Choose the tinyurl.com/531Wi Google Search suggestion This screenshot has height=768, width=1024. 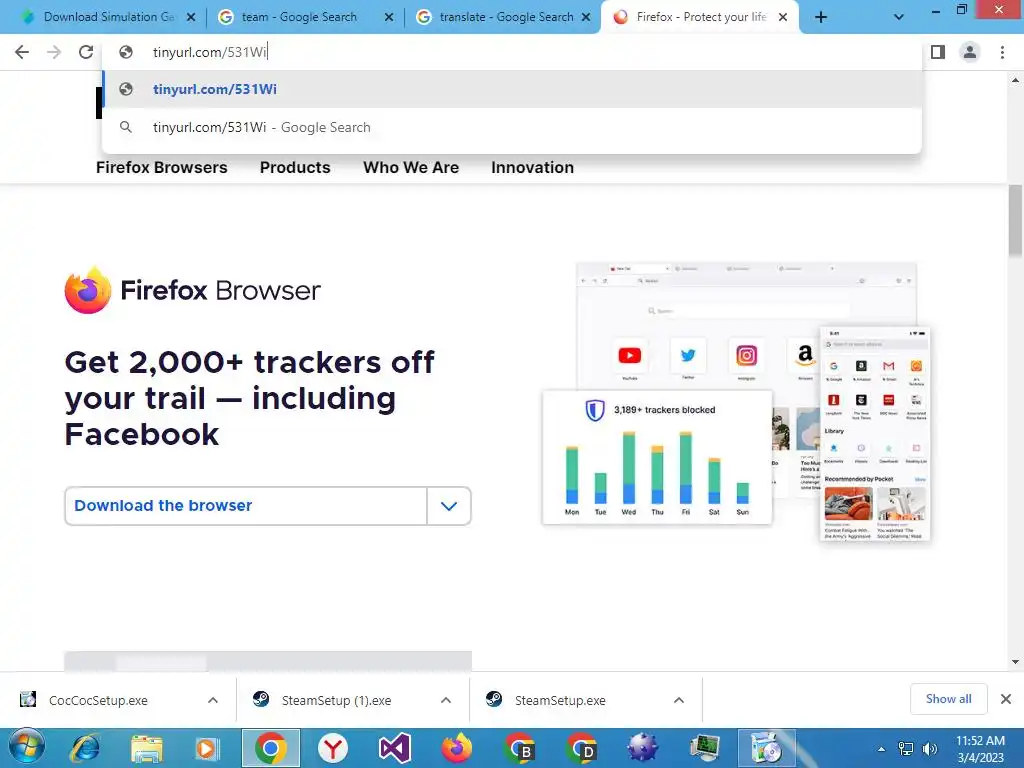(x=512, y=127)
